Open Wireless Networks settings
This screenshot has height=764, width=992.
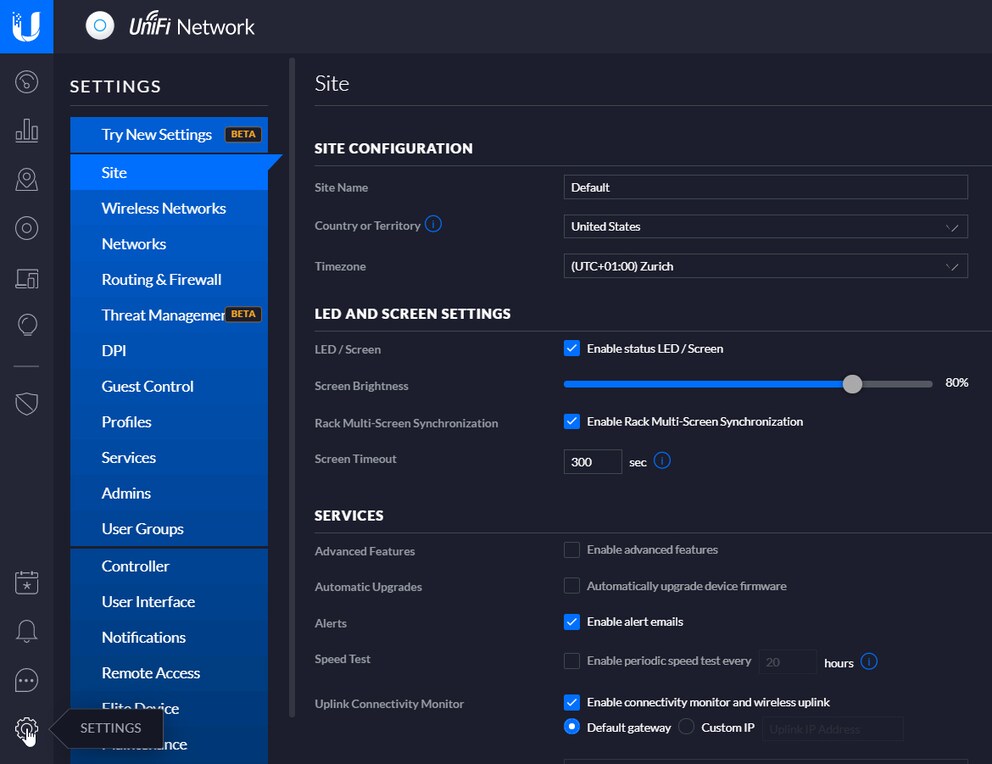point(169,208)
